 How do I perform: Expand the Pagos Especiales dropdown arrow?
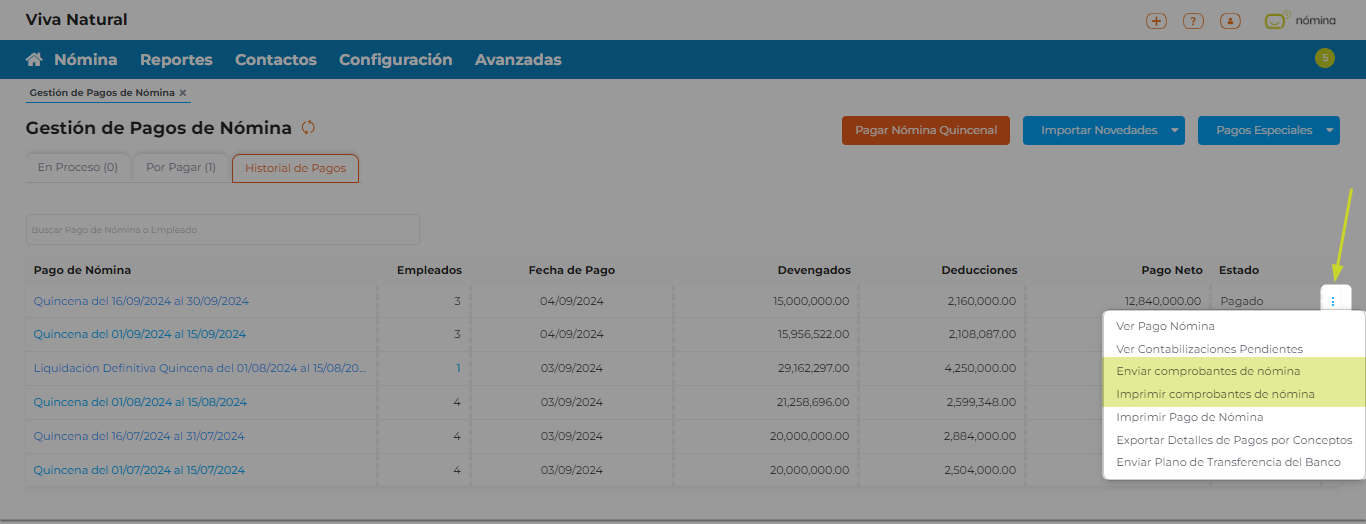pyautogui.click(x=1329, y=130)
